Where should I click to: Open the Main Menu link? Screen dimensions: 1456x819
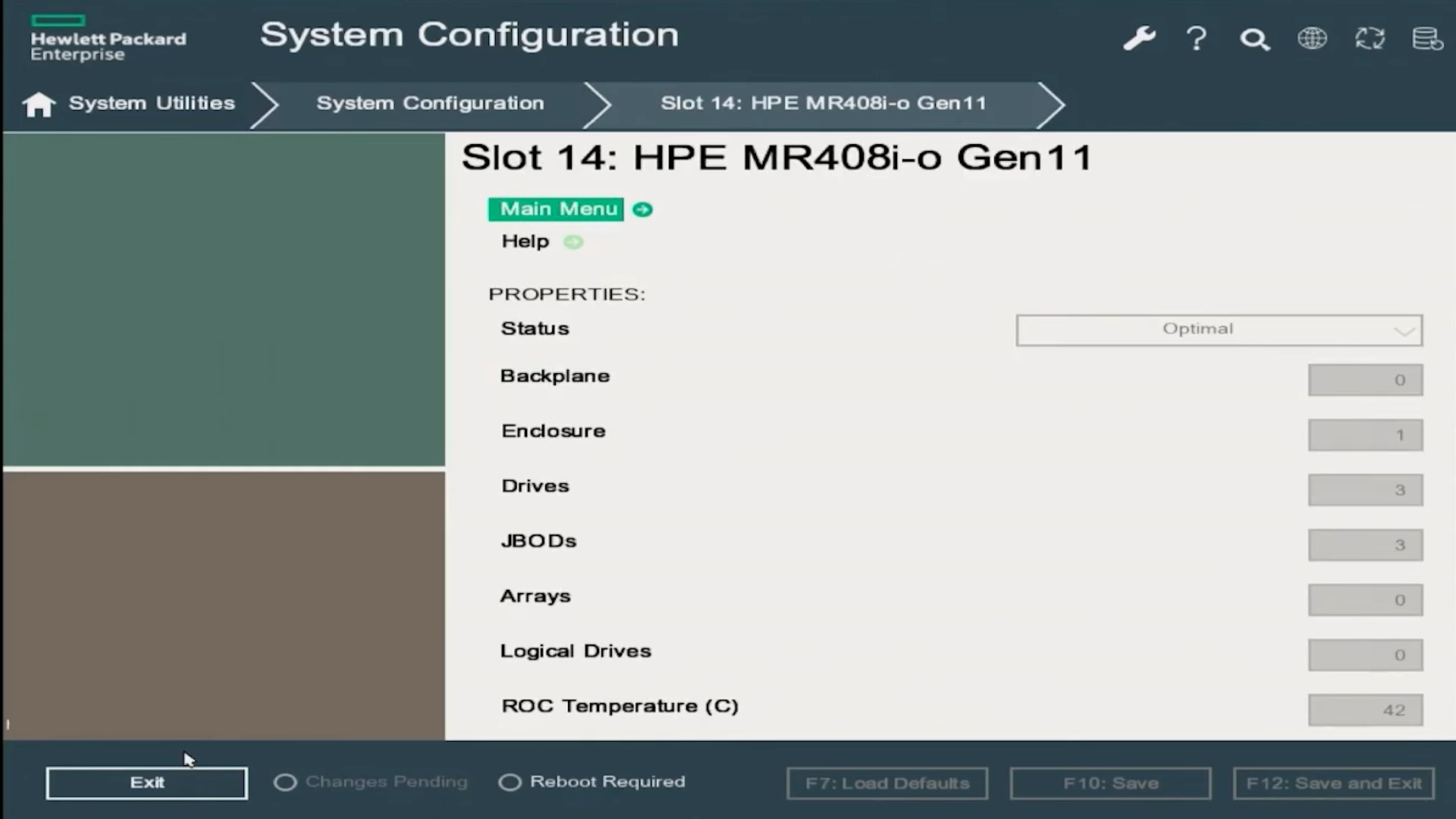pyautogui.click(x=558, y=209)
